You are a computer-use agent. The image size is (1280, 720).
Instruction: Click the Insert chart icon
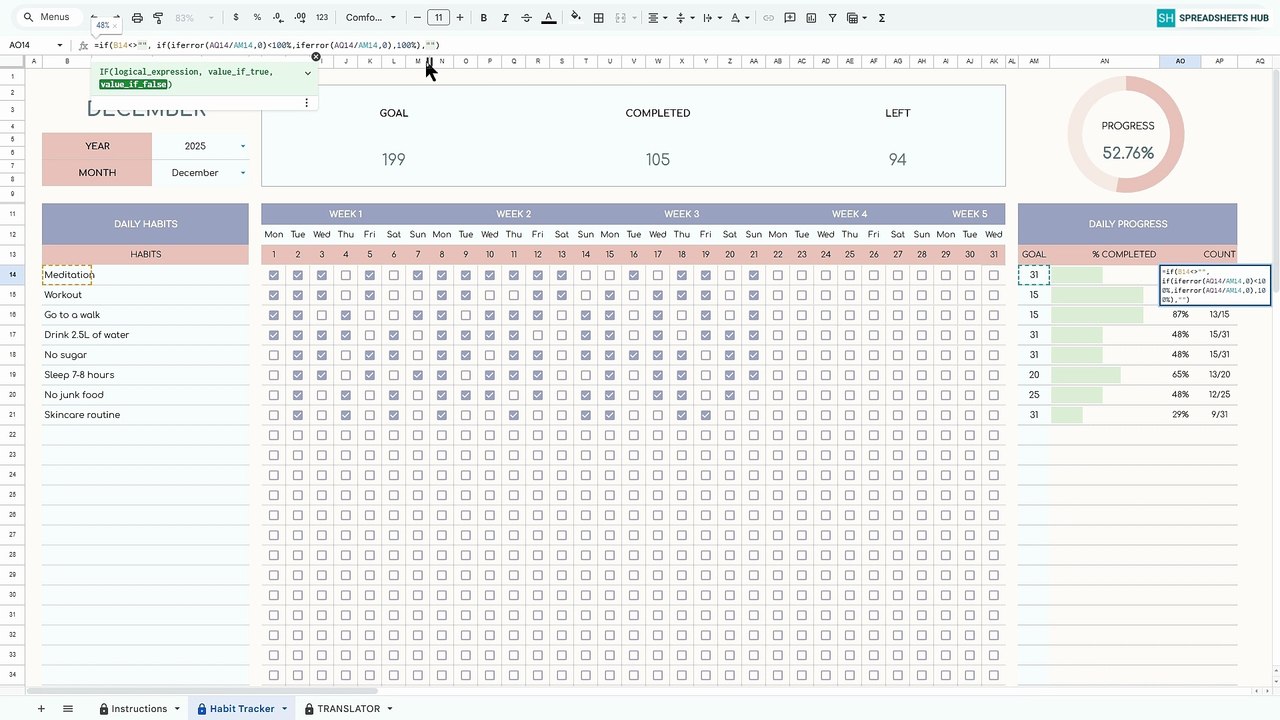point(811,18)
